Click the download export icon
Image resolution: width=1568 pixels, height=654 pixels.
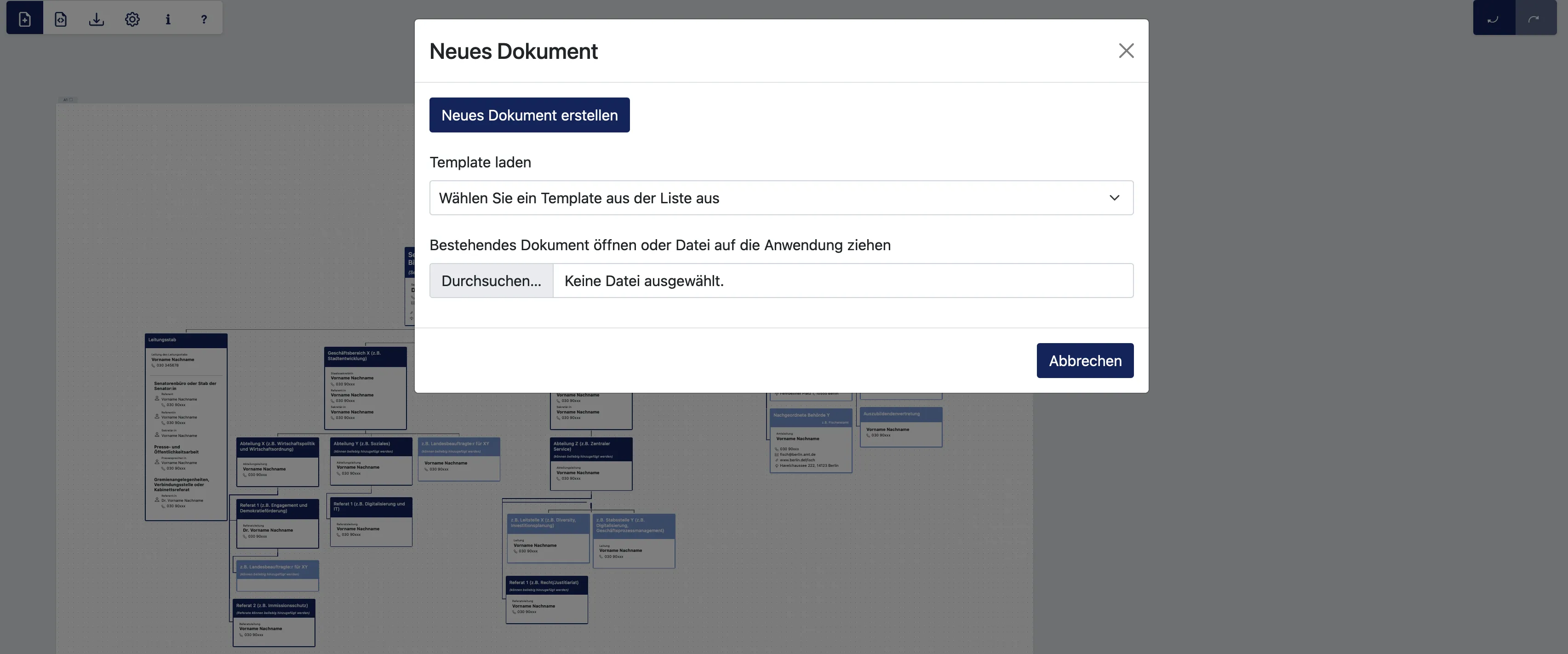(x=96, y=19)
